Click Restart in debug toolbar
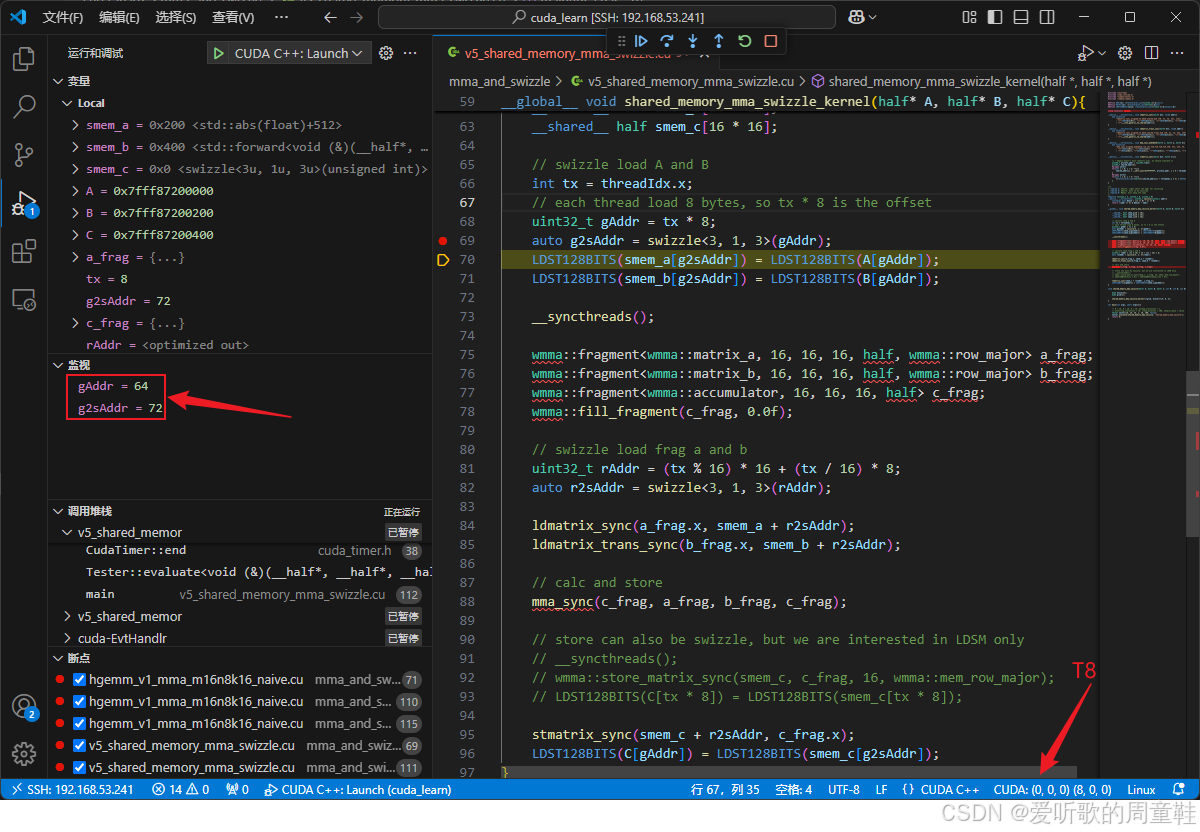Image resolution: width=1200 pixels, height=832 pixels. pyautogui.click(x=745, y=41)
